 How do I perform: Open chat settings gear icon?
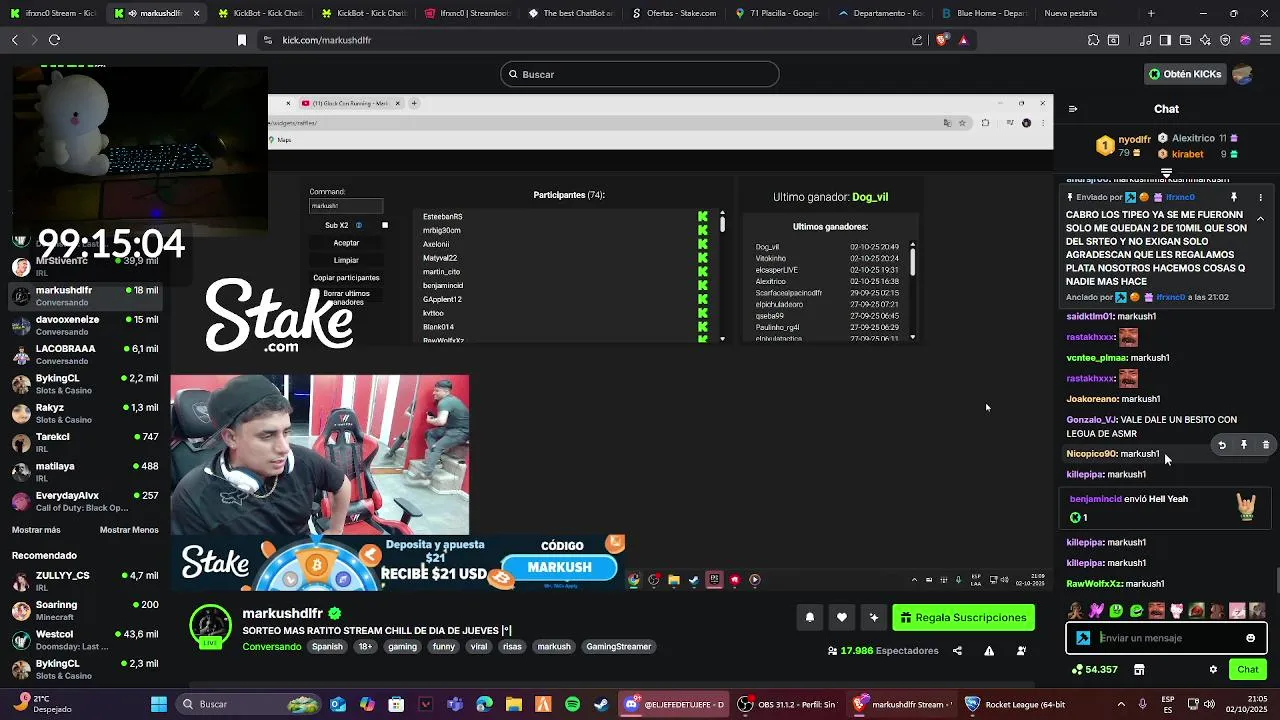[x=1213, y=670]
